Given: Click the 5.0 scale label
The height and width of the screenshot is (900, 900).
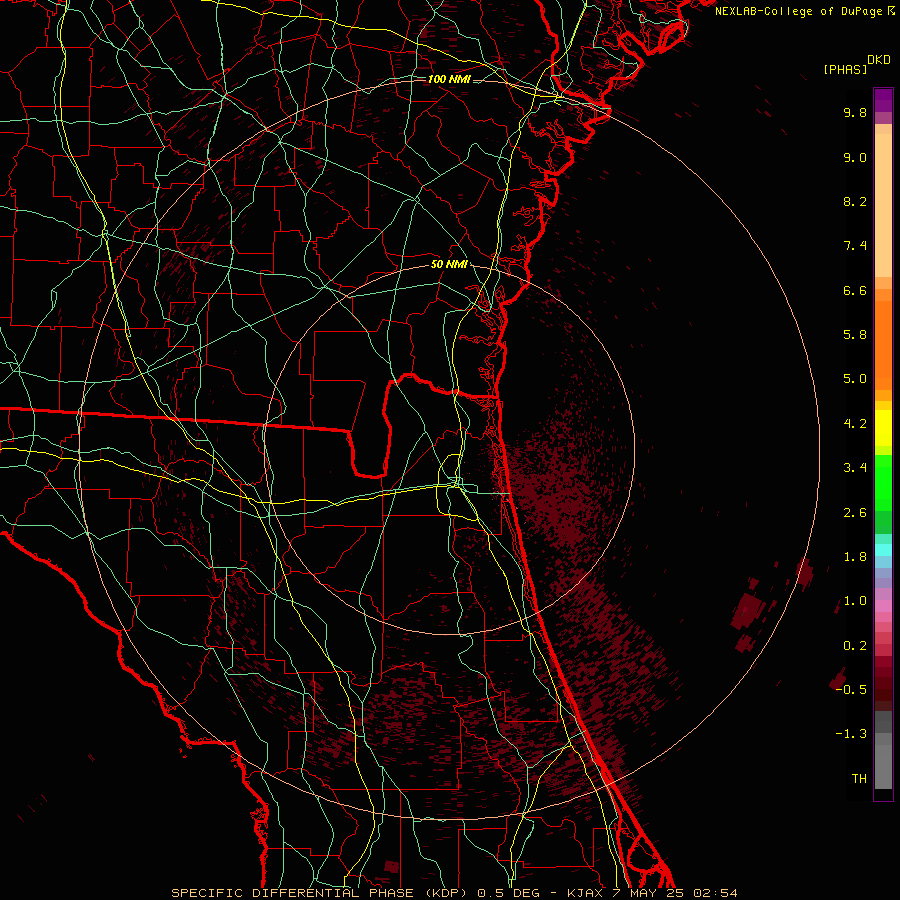Looking at the screenshot, I should [x=855, y=379].
